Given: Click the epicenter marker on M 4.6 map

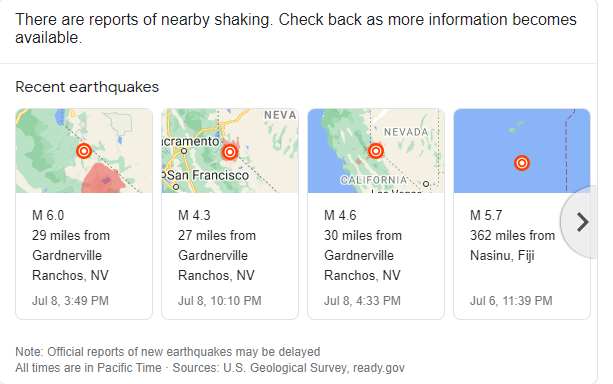Looking at the screenshot, I should click(x=376, y=151).
